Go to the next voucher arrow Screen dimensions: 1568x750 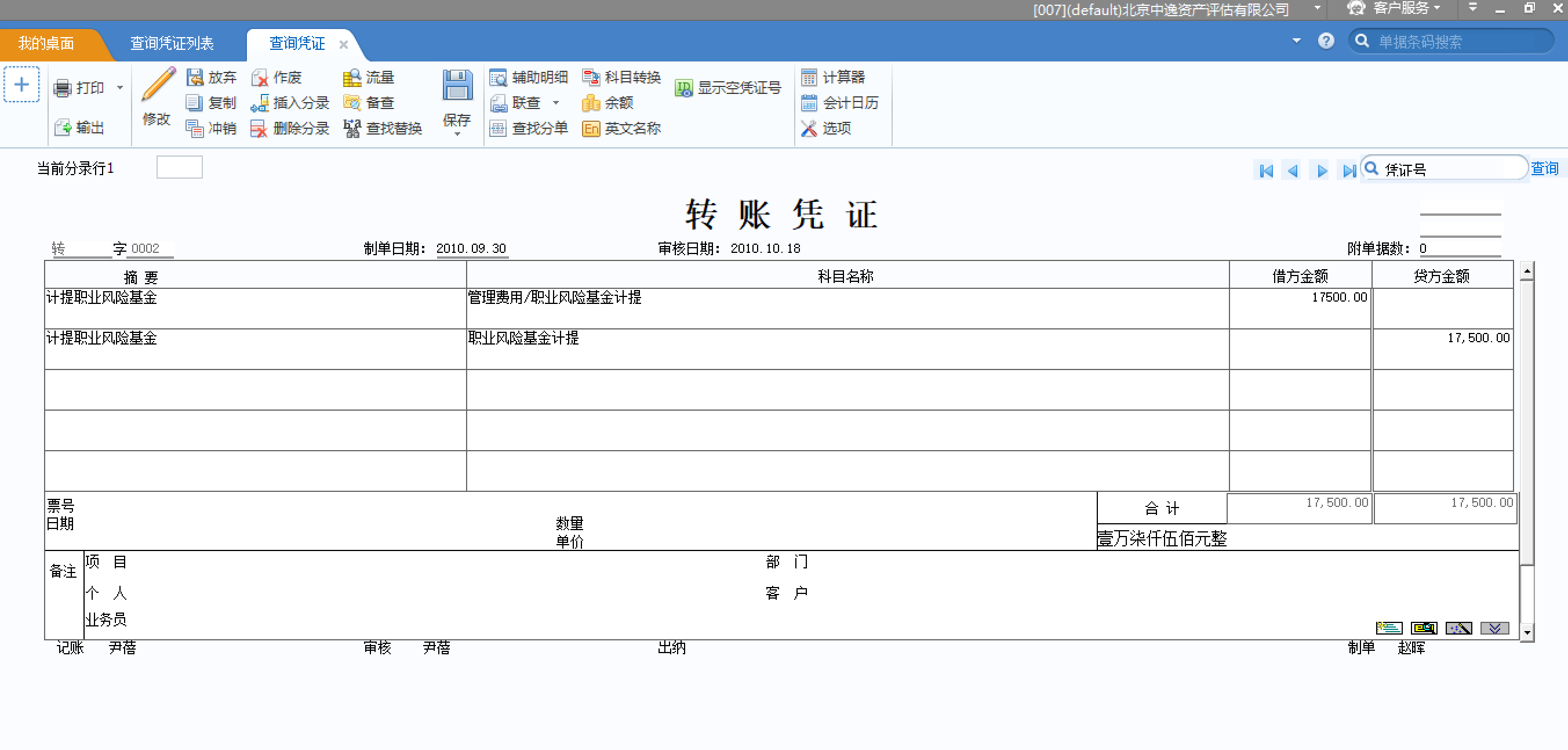click(x=1322, y=171)
